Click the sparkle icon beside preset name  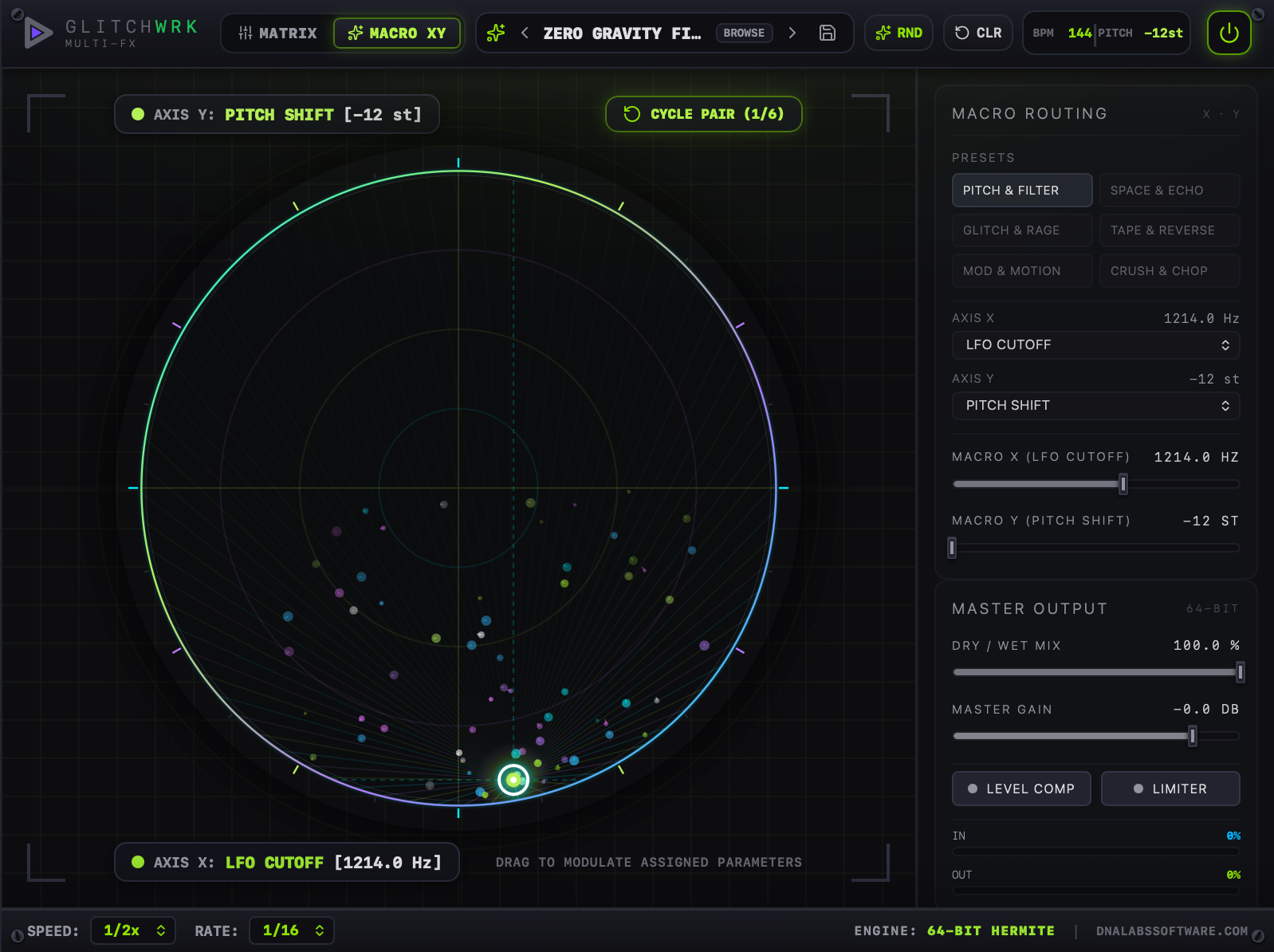(496, 33)
